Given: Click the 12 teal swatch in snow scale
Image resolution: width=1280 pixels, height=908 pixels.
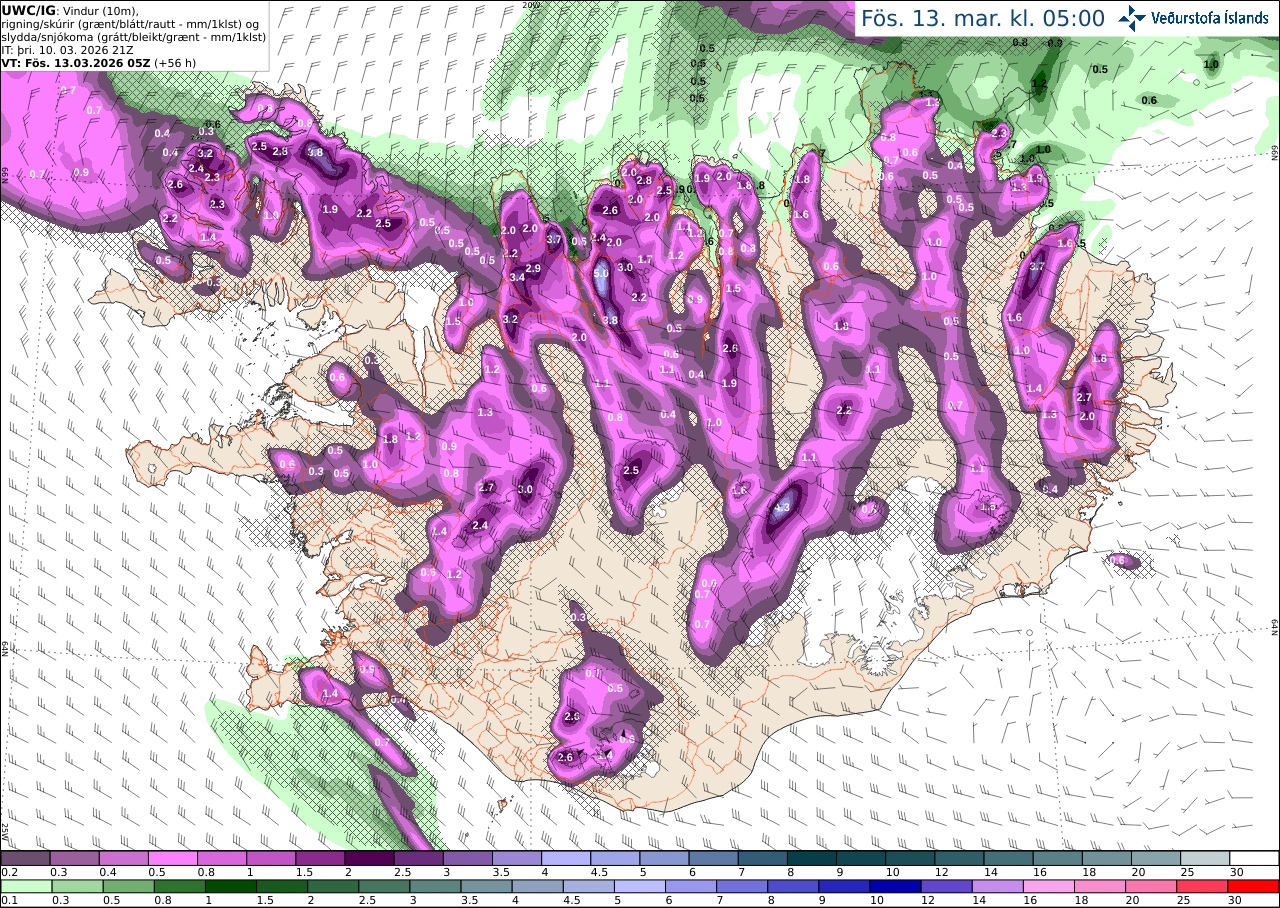Looking at the screenshot, I should click(960, 858).
